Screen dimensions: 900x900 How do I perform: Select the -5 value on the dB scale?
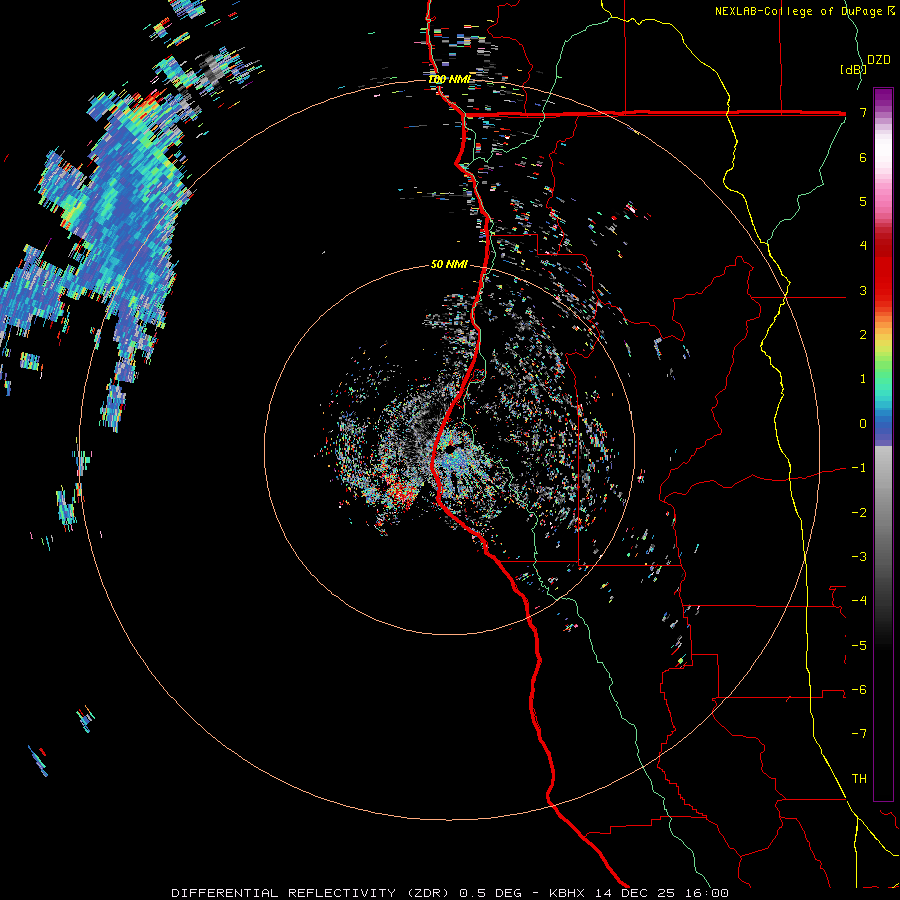pyautogui.click(x=859, y=646)
